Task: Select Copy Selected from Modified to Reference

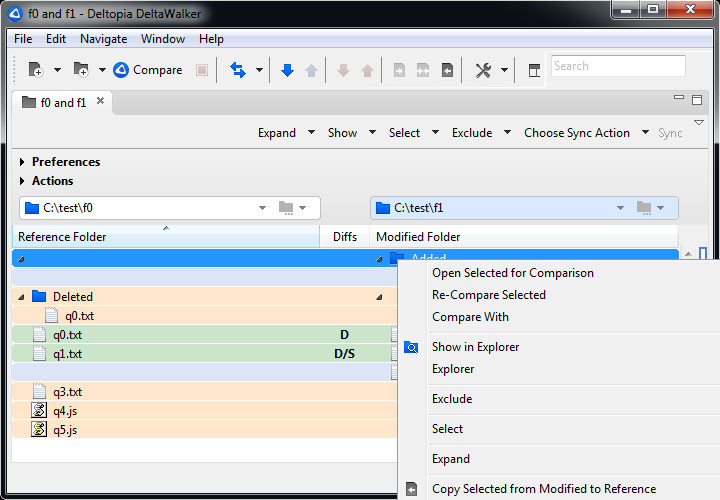Action: (543, 489)
